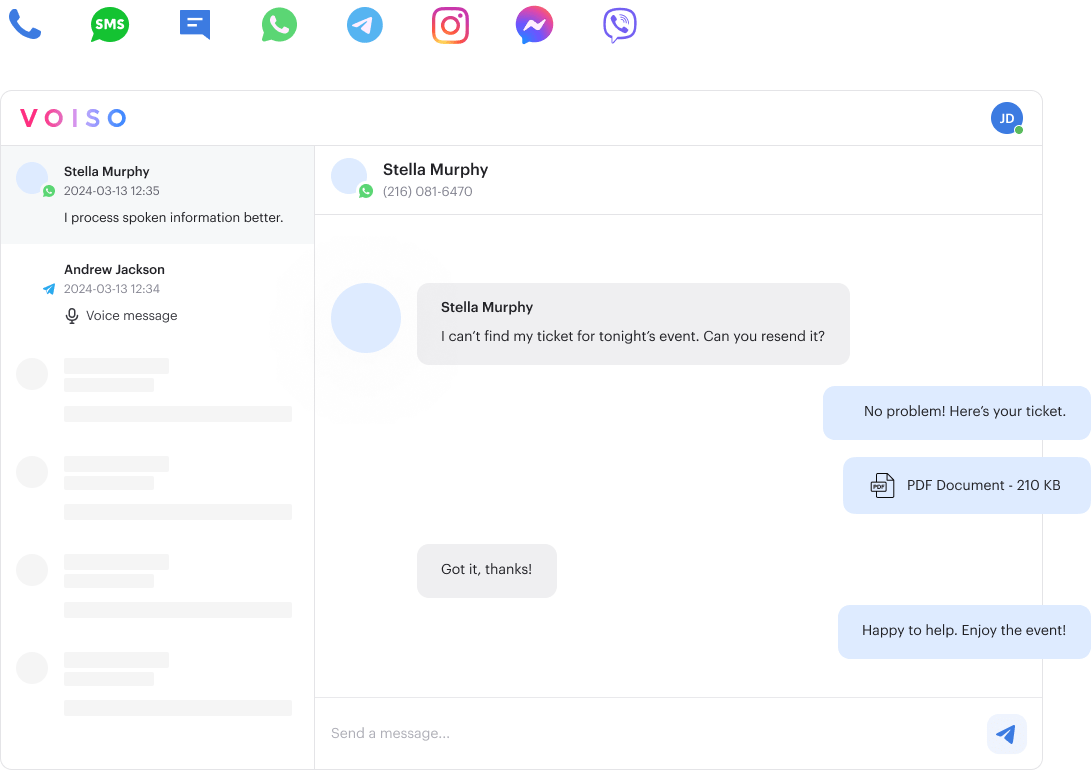Image resolution: width=1091 pixels, height=770 pixels.
Task: Select the Telegram channel icon at top
Action: pyautogui.click(x=365, y=25)
